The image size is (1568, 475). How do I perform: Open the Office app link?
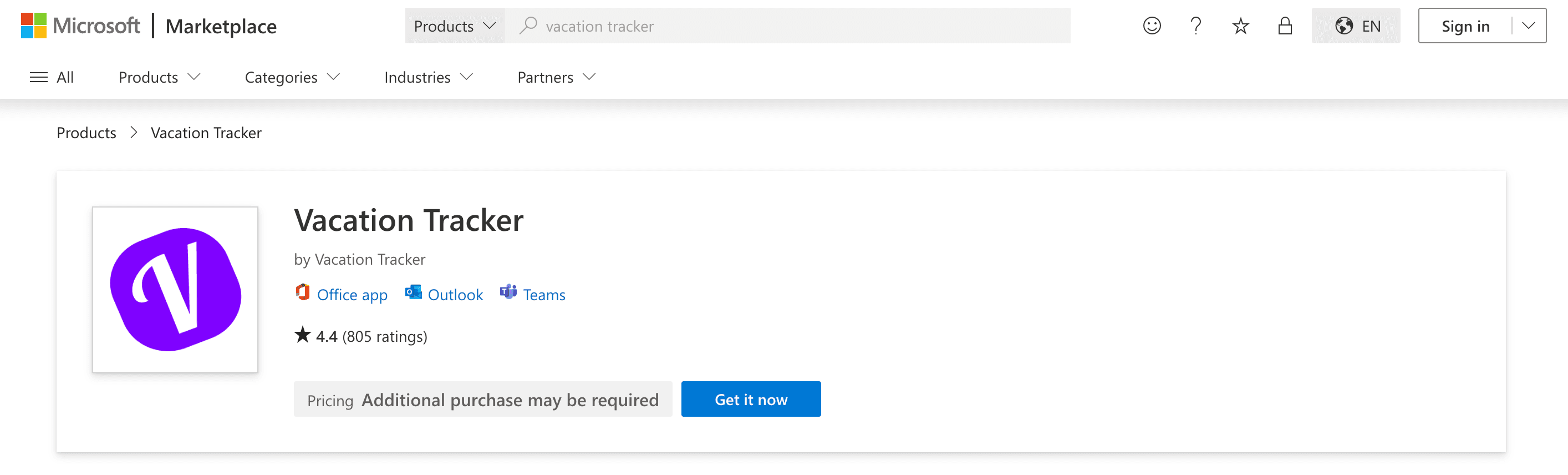(x=352, y=295)
